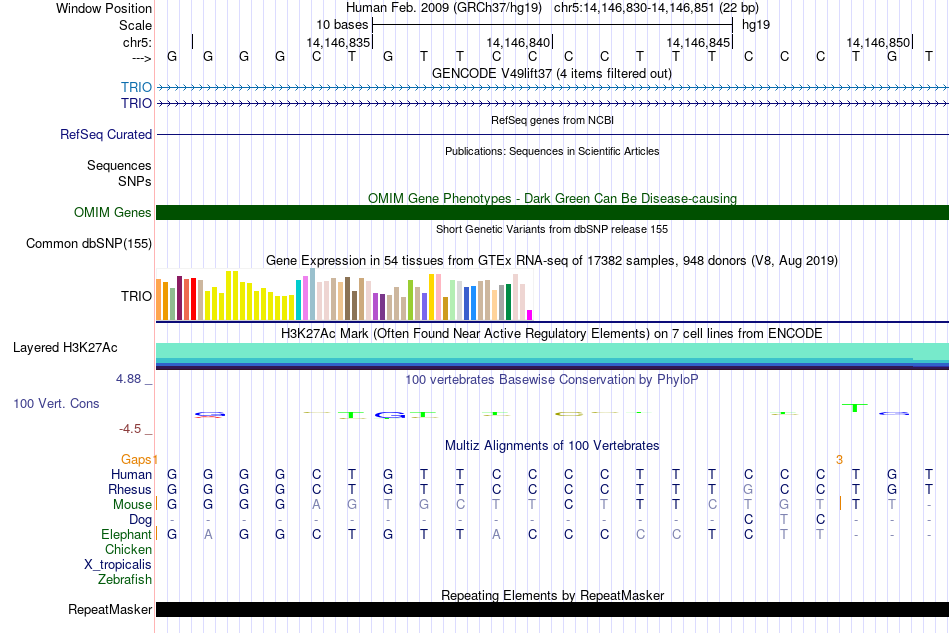
Task: Click the orange Gaps label
Action: [x=136, y=459]
